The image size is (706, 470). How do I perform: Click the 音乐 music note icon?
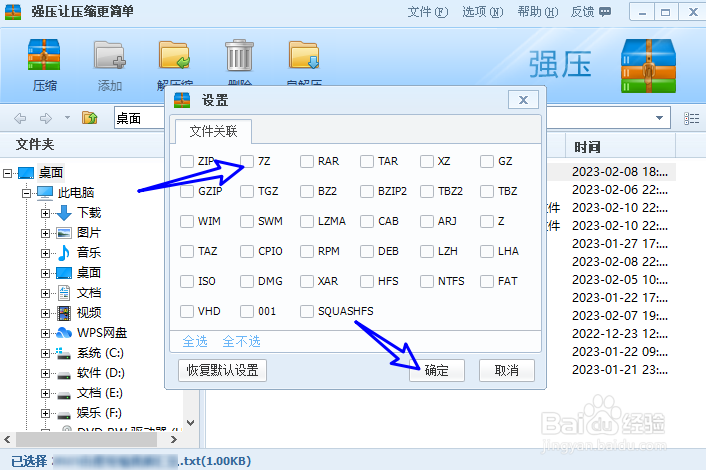coord(64,253)
